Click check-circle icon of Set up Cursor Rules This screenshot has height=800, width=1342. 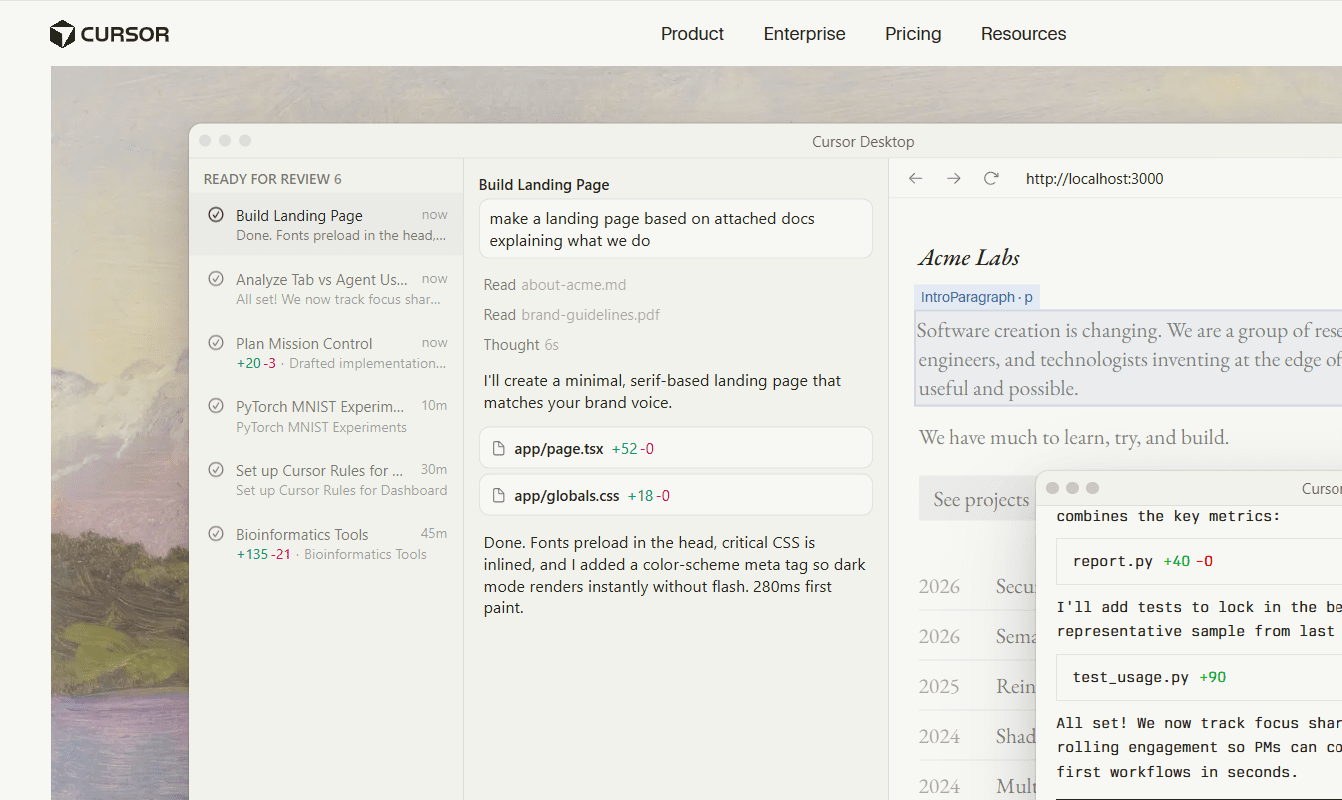click(215, 470)
